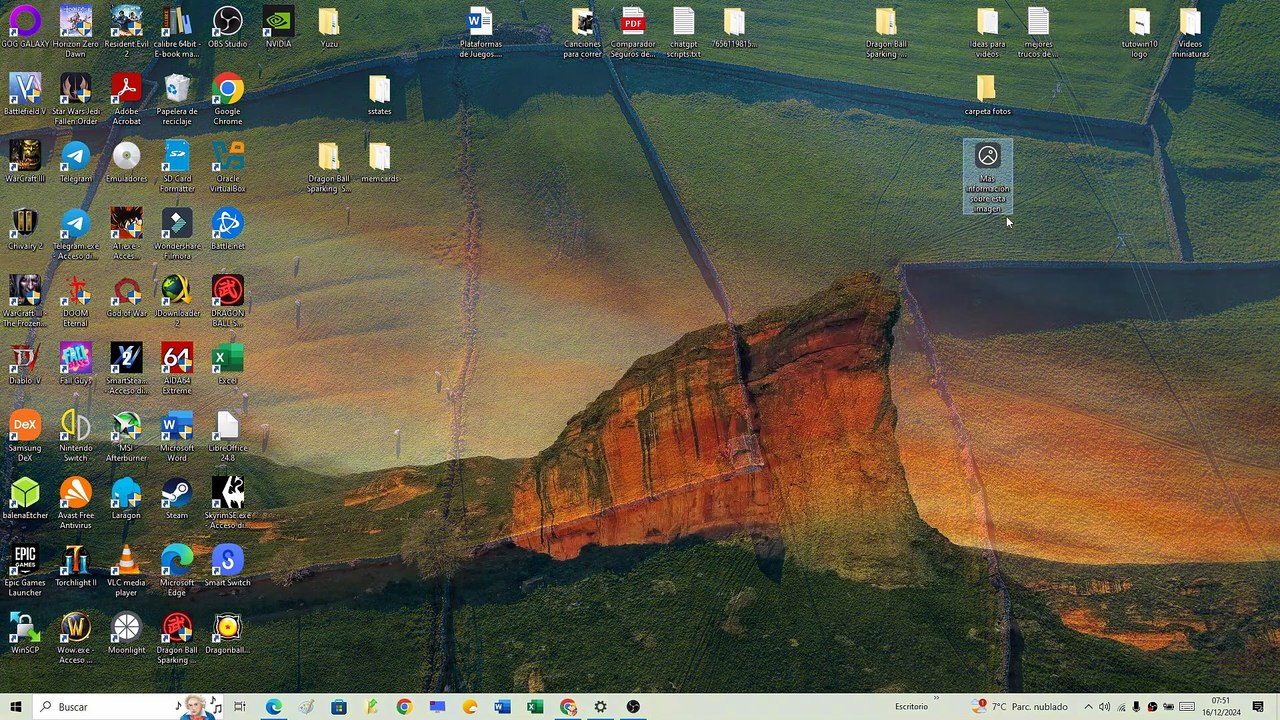Viewport: 1280px width, 720px height.
Task: Select the Videos miniaturas folder
Action: pos(1190,32)
